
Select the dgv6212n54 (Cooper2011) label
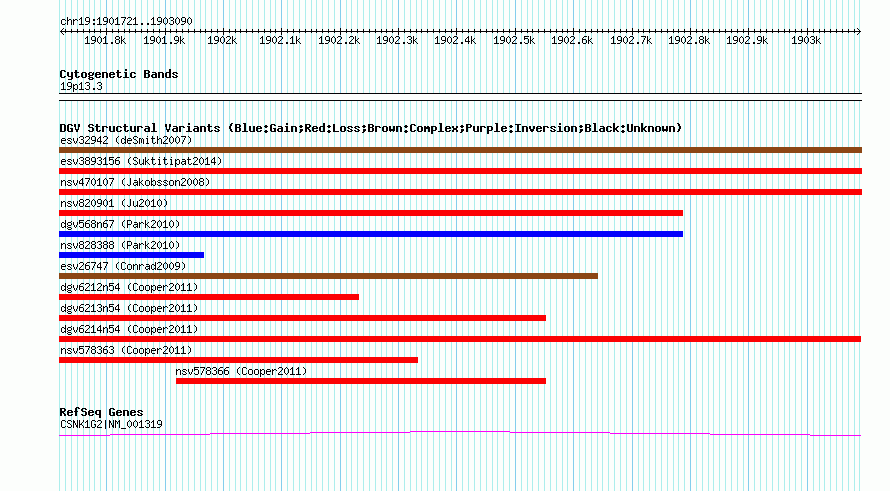[x=129, y=287]
